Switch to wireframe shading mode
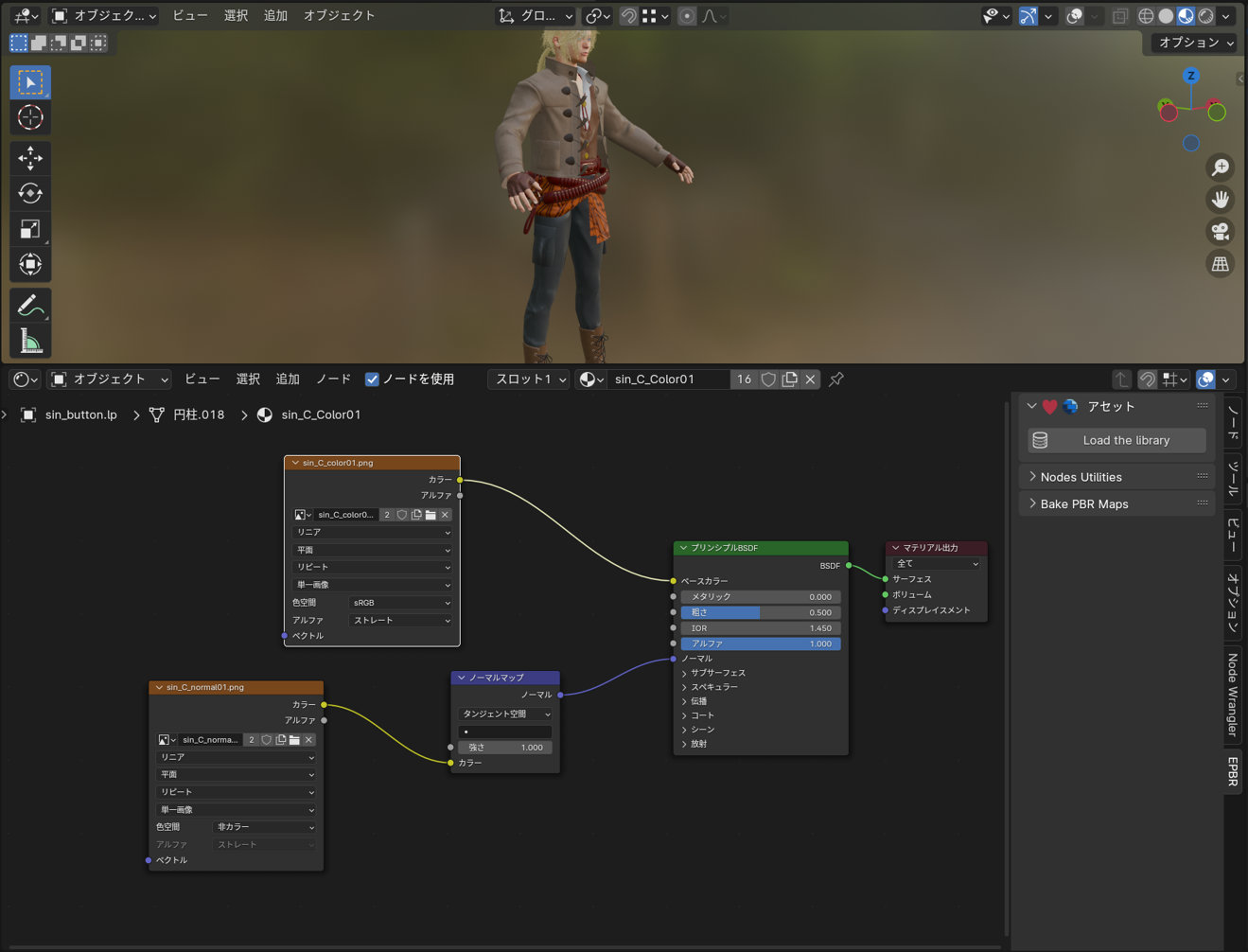 point(1146,16)
